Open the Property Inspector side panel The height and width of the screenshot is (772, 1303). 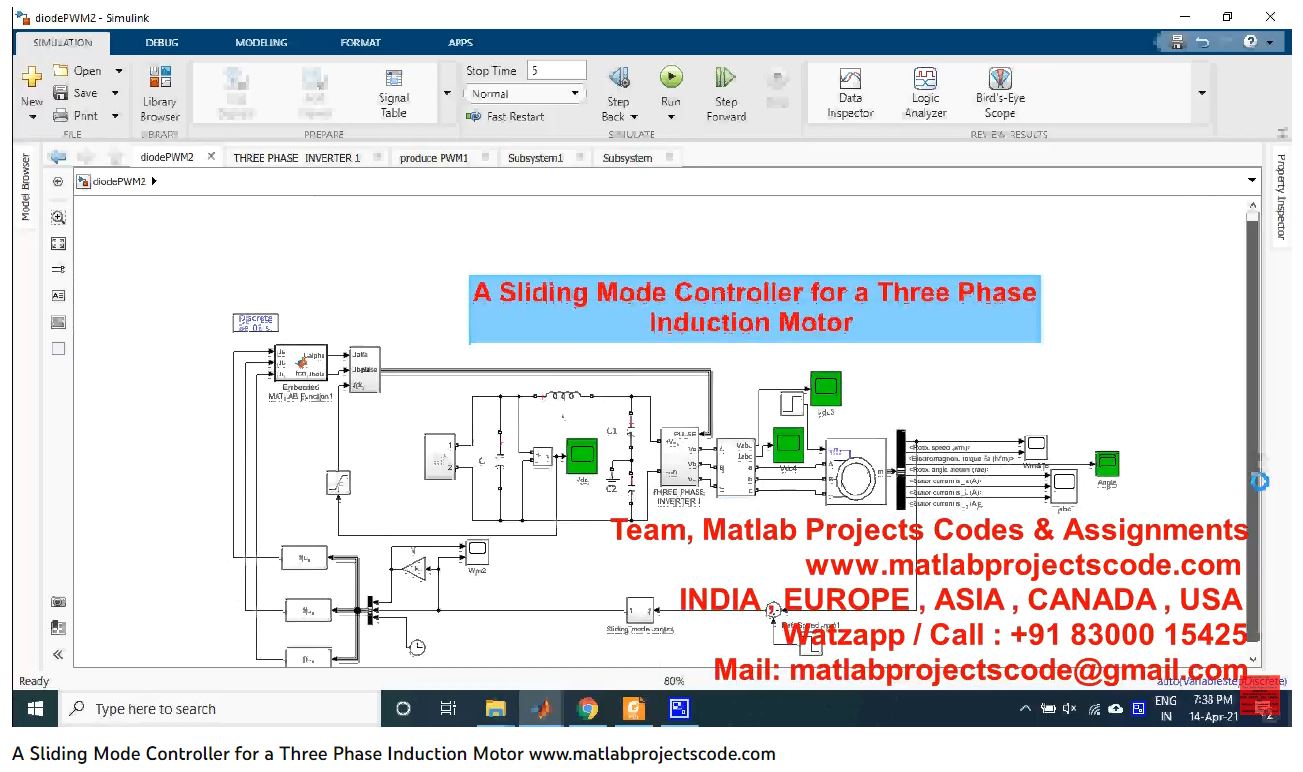[1280, 197]
